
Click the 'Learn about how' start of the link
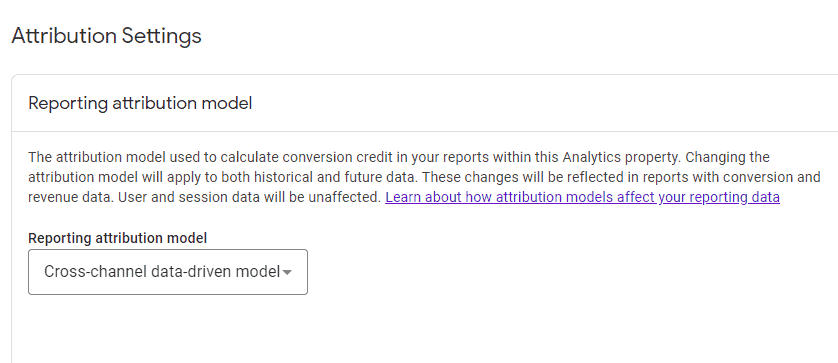point(432,197)
